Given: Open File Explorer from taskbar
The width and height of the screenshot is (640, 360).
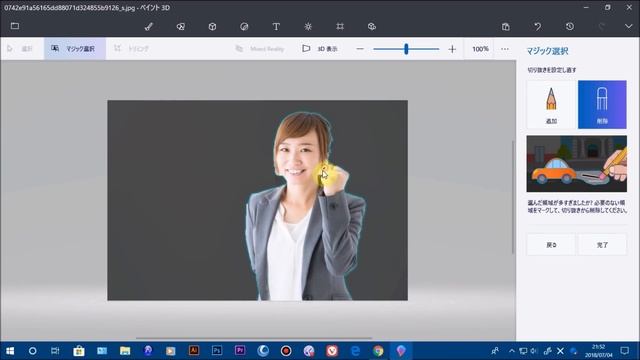Looking at the screenshot, I should [125, 351].
